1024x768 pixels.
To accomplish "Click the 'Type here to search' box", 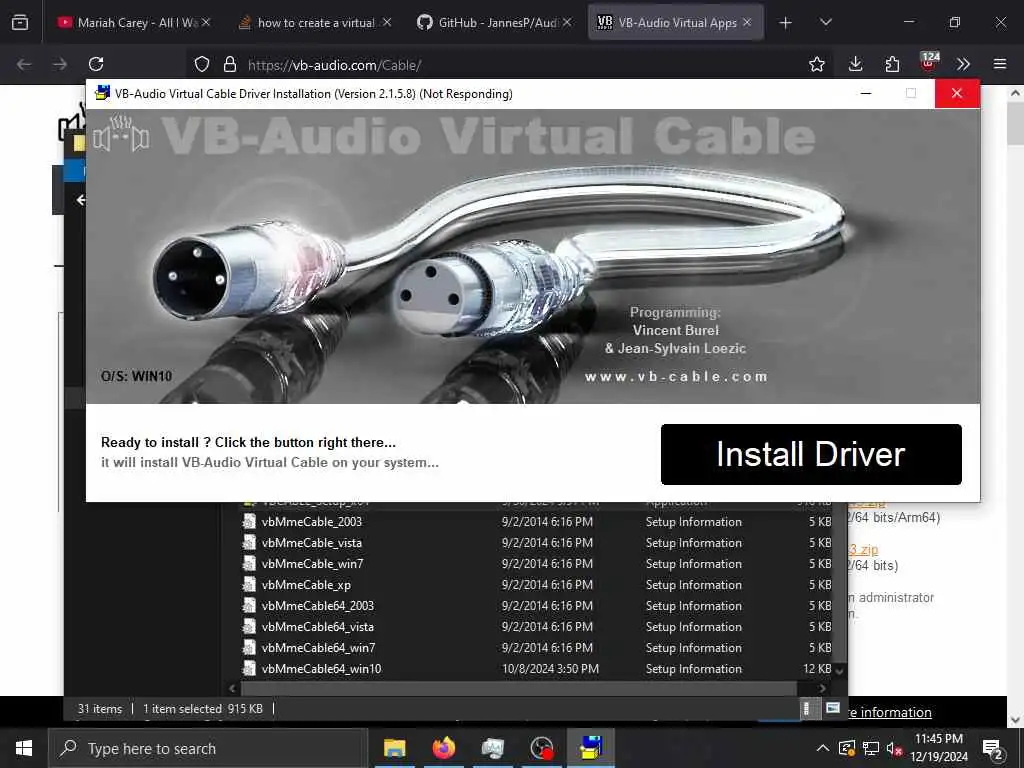I will [208, 748].
